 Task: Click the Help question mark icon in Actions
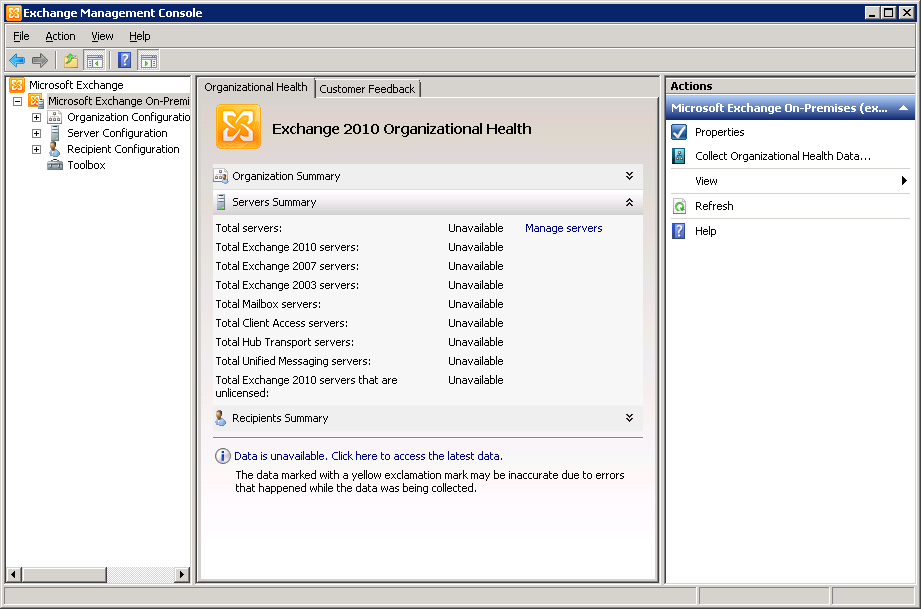[x=679, y=231]
